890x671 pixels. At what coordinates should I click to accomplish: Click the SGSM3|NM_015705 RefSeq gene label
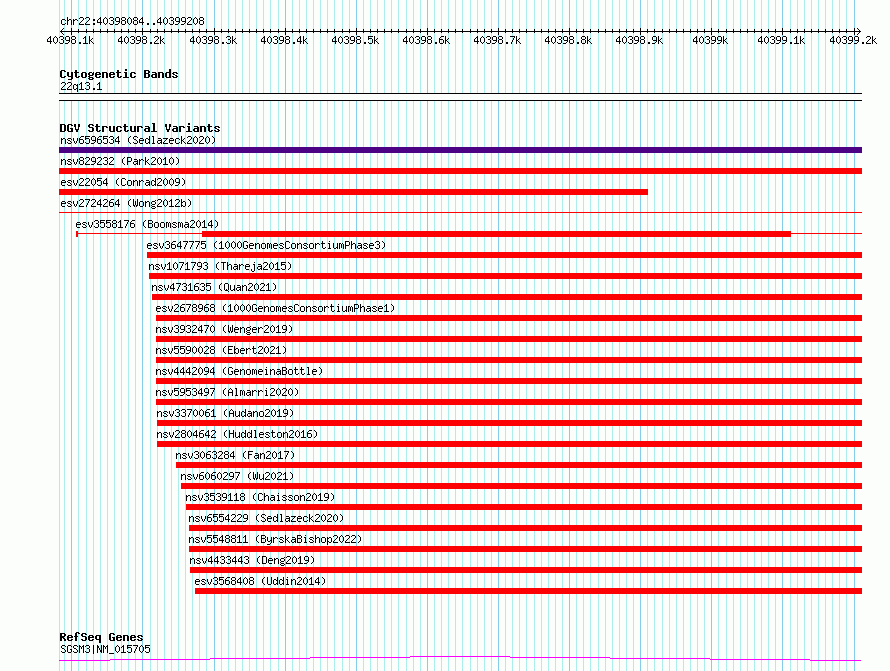[105, 649]
